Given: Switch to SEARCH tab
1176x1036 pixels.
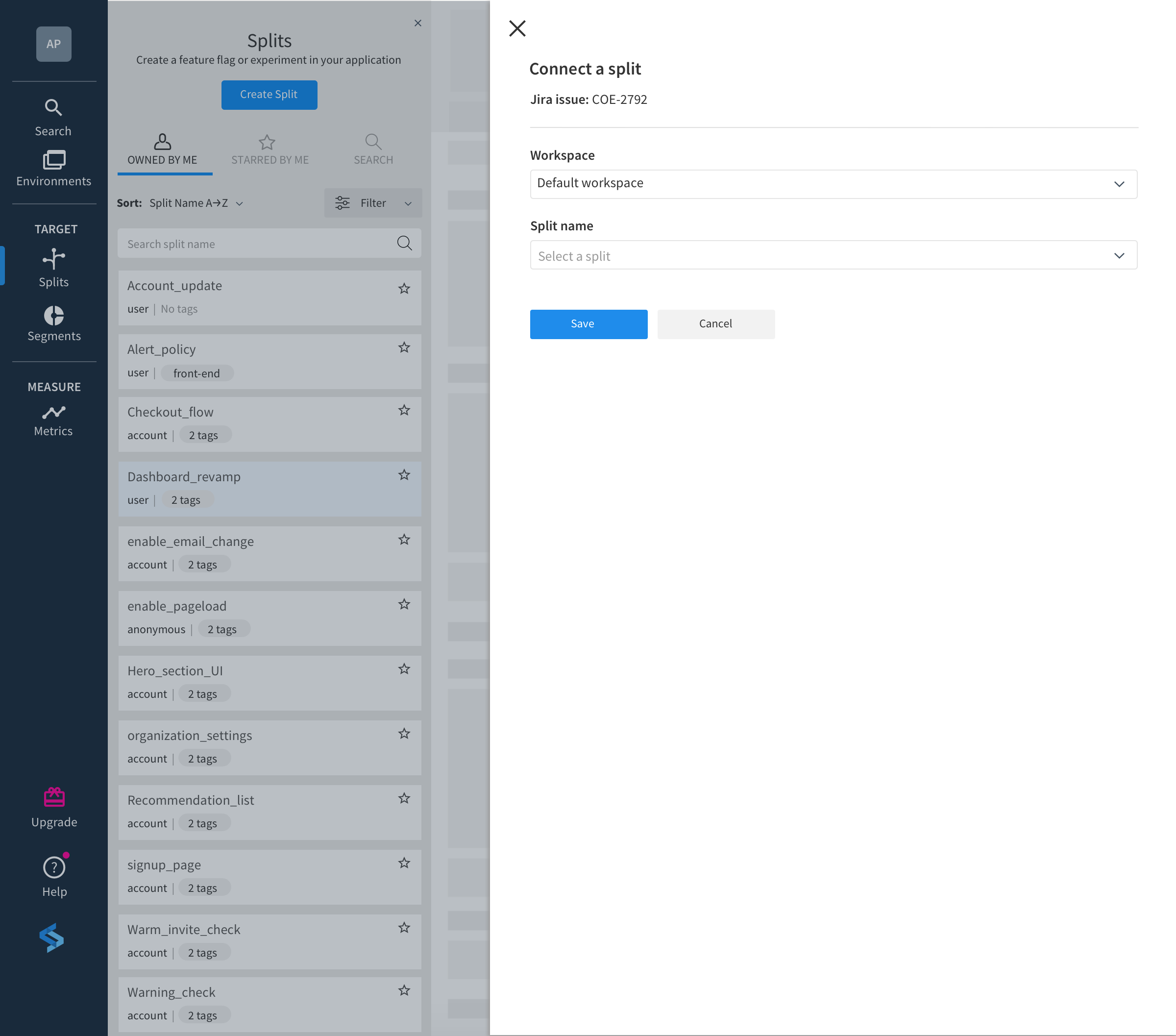Looking at the screenshot, I should (x=372, y=148).
